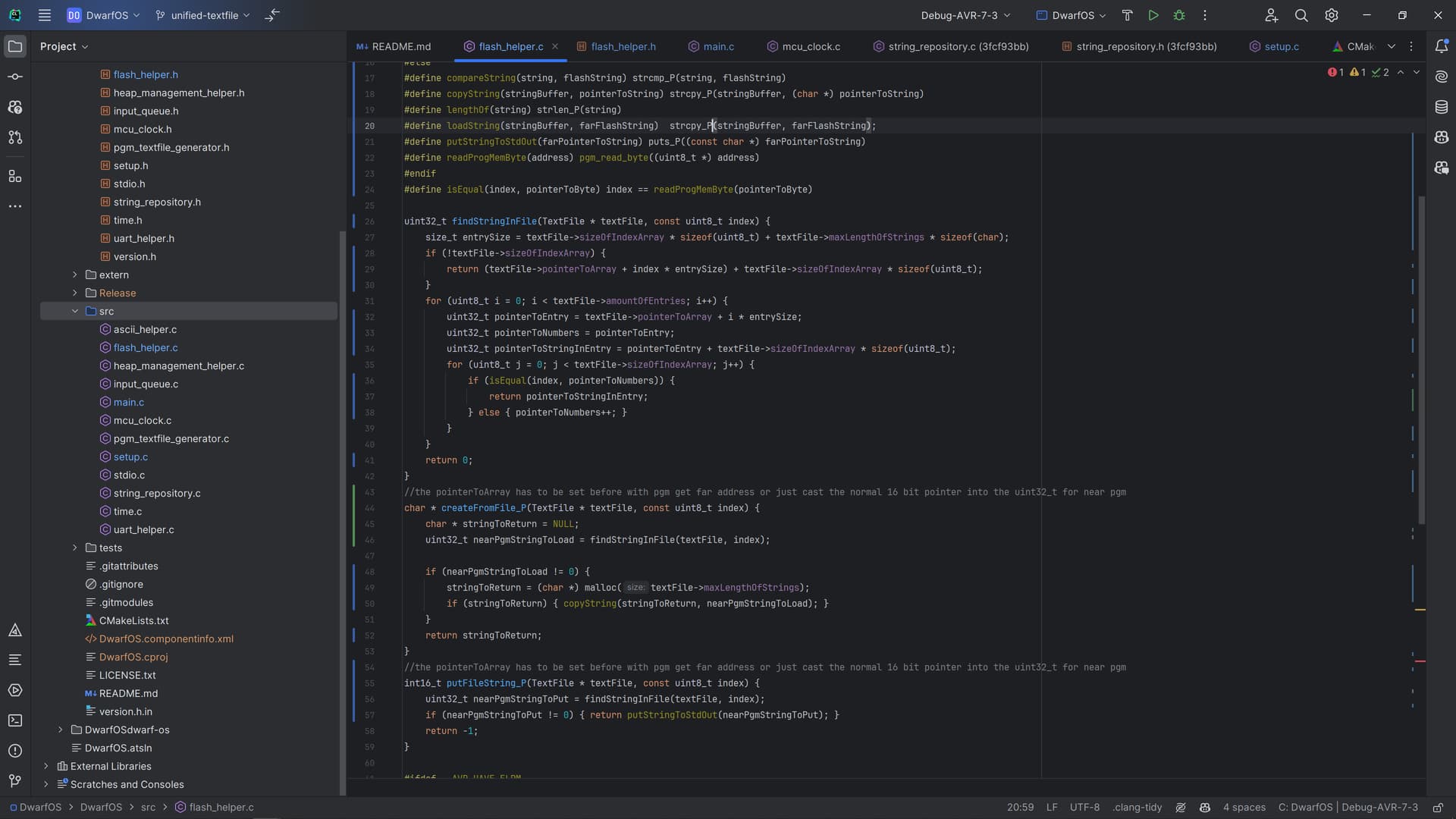Screen dimensions: 1456x819
Task: Open the unified-textfile branch dropdown
Action: click(201, 15)
